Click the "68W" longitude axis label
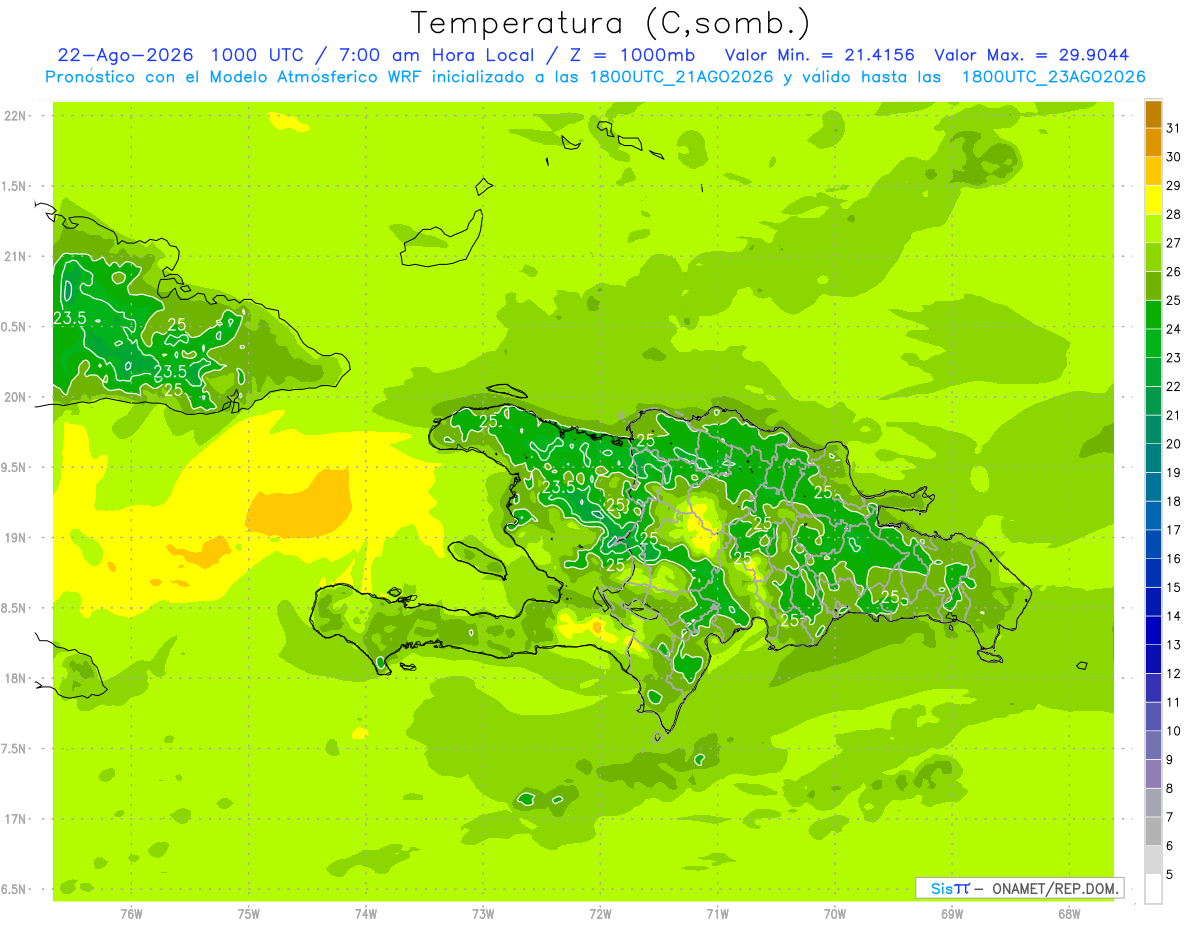Screen dimensions: 1200x927 point(1069,914)
